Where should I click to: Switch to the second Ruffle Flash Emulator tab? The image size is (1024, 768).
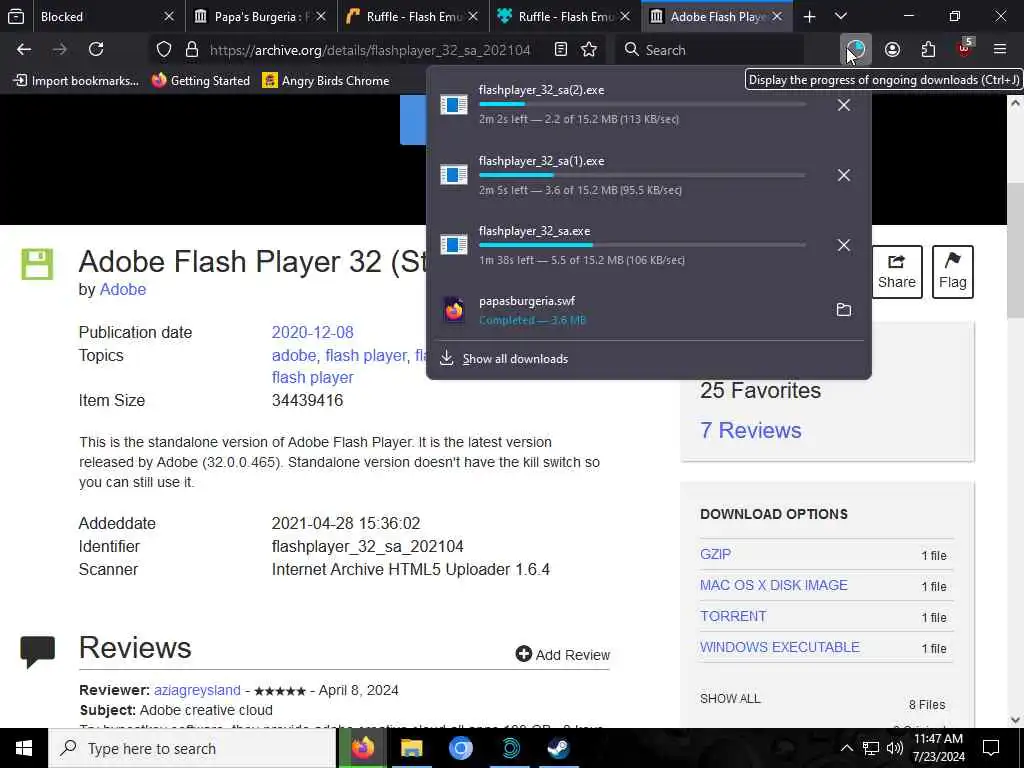coord(566,16)
